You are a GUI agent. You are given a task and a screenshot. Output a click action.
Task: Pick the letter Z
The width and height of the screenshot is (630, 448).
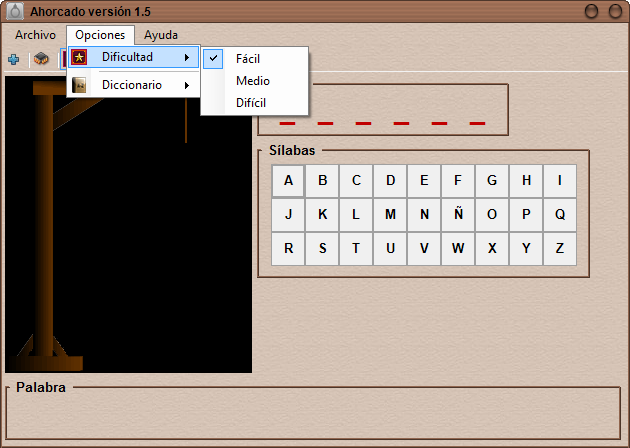560,248
